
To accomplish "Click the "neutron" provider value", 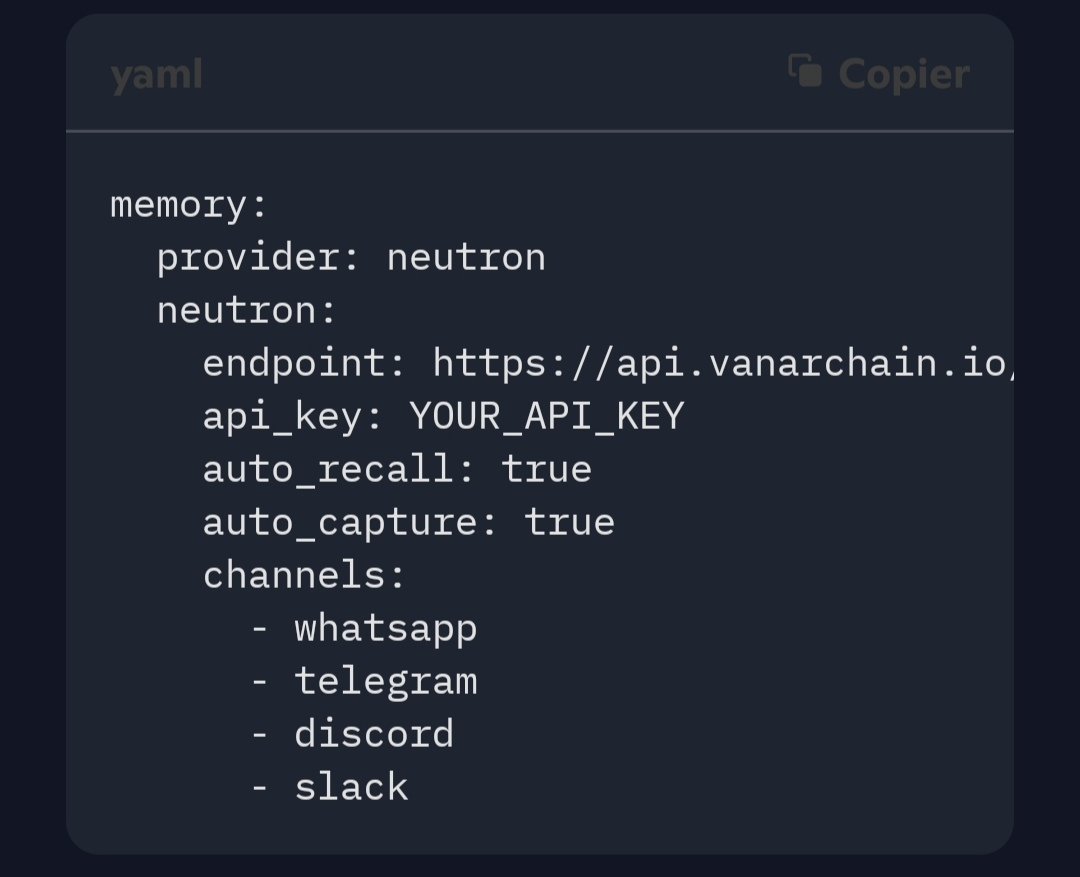I will pos(466,258).
